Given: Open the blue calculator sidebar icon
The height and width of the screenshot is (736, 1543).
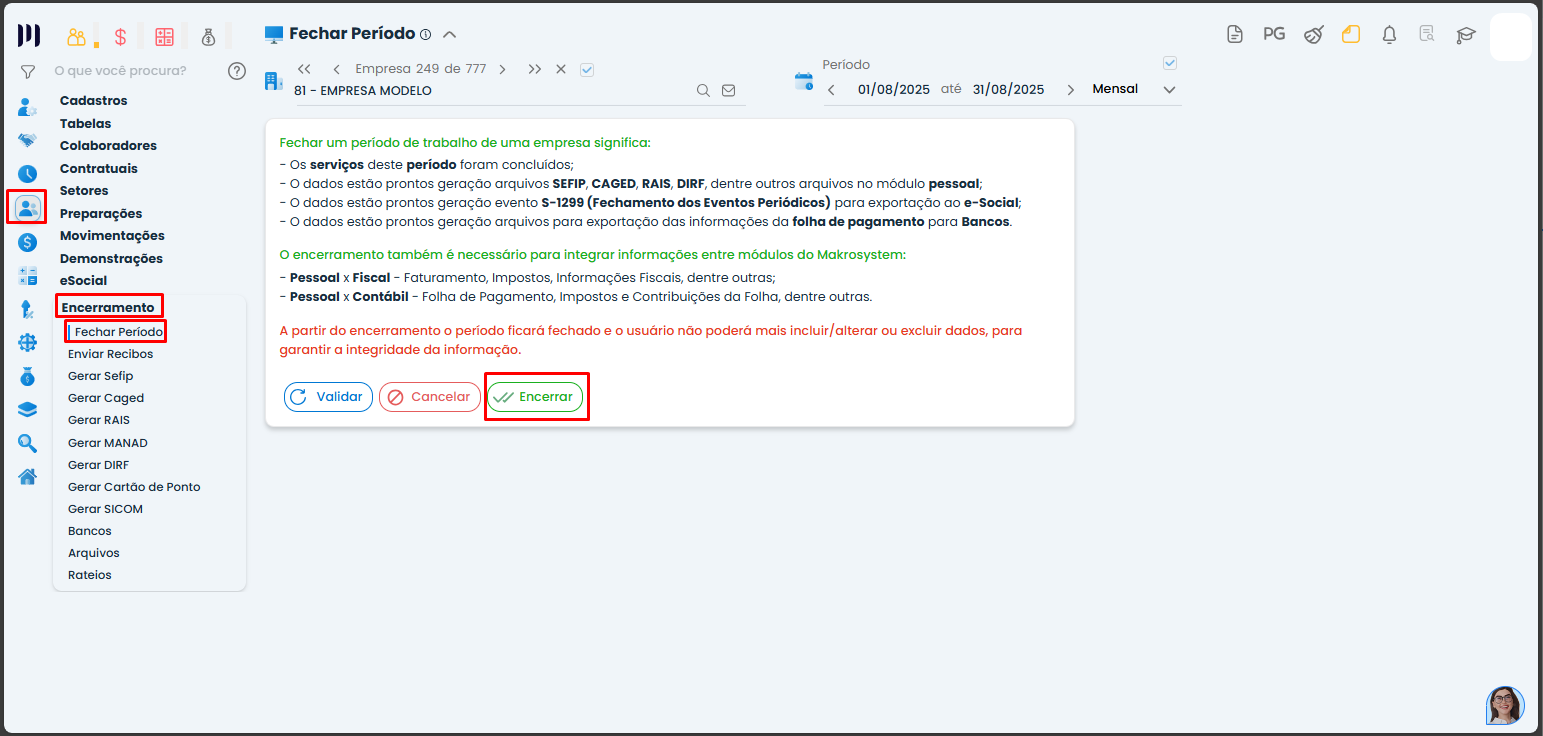Looking at the screenshot, I should [28, 276].
